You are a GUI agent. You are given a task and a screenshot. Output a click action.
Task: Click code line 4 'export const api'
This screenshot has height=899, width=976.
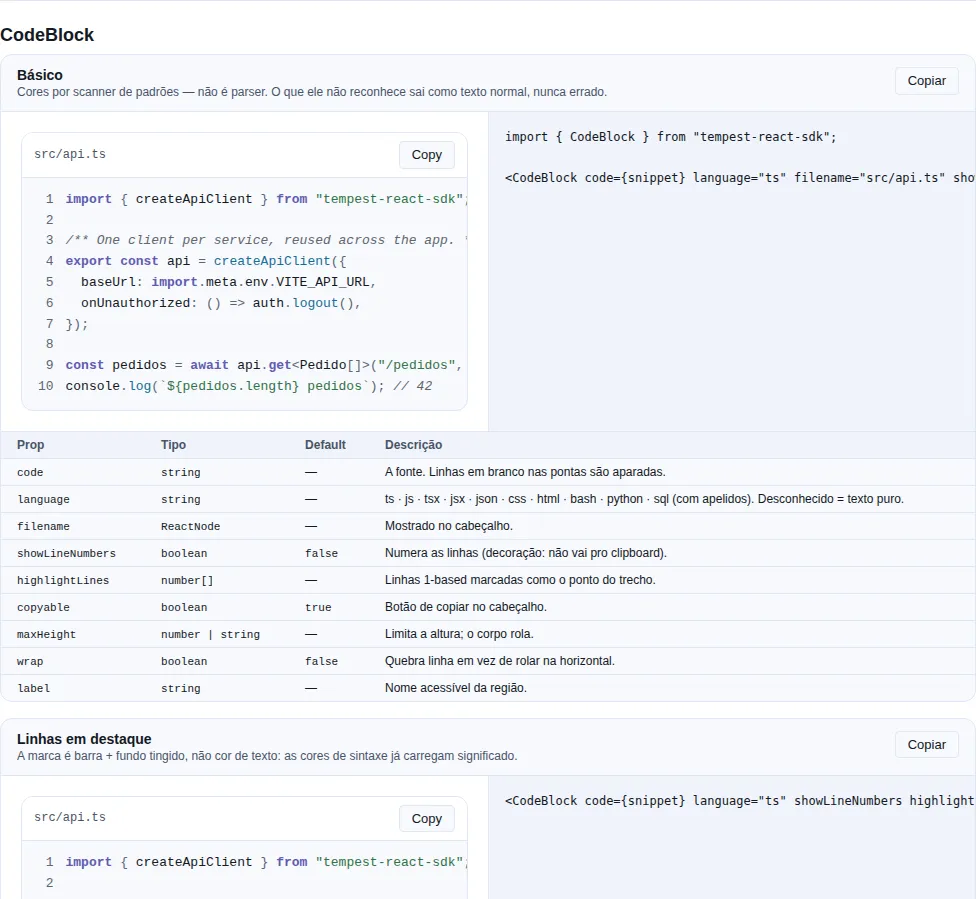point(206,261)
